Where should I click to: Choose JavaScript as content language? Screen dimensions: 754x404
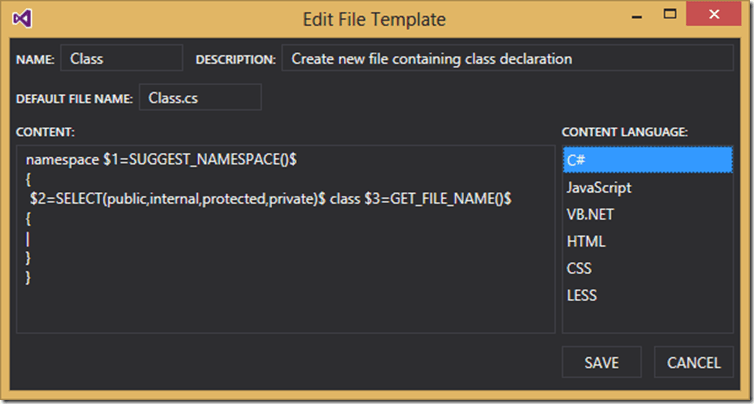click(647, 187)
